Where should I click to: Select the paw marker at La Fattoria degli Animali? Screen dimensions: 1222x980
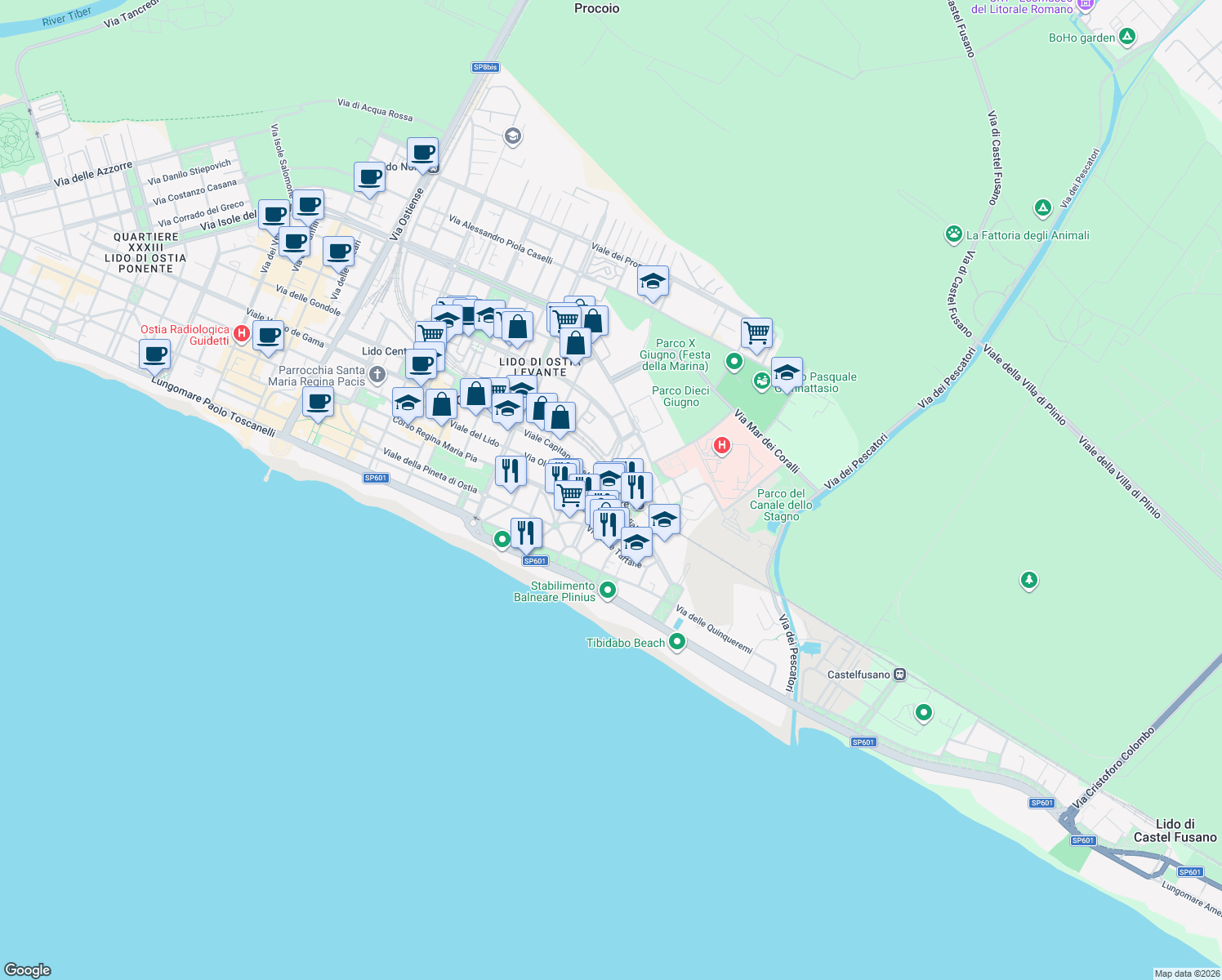click(x=952, y=235)
